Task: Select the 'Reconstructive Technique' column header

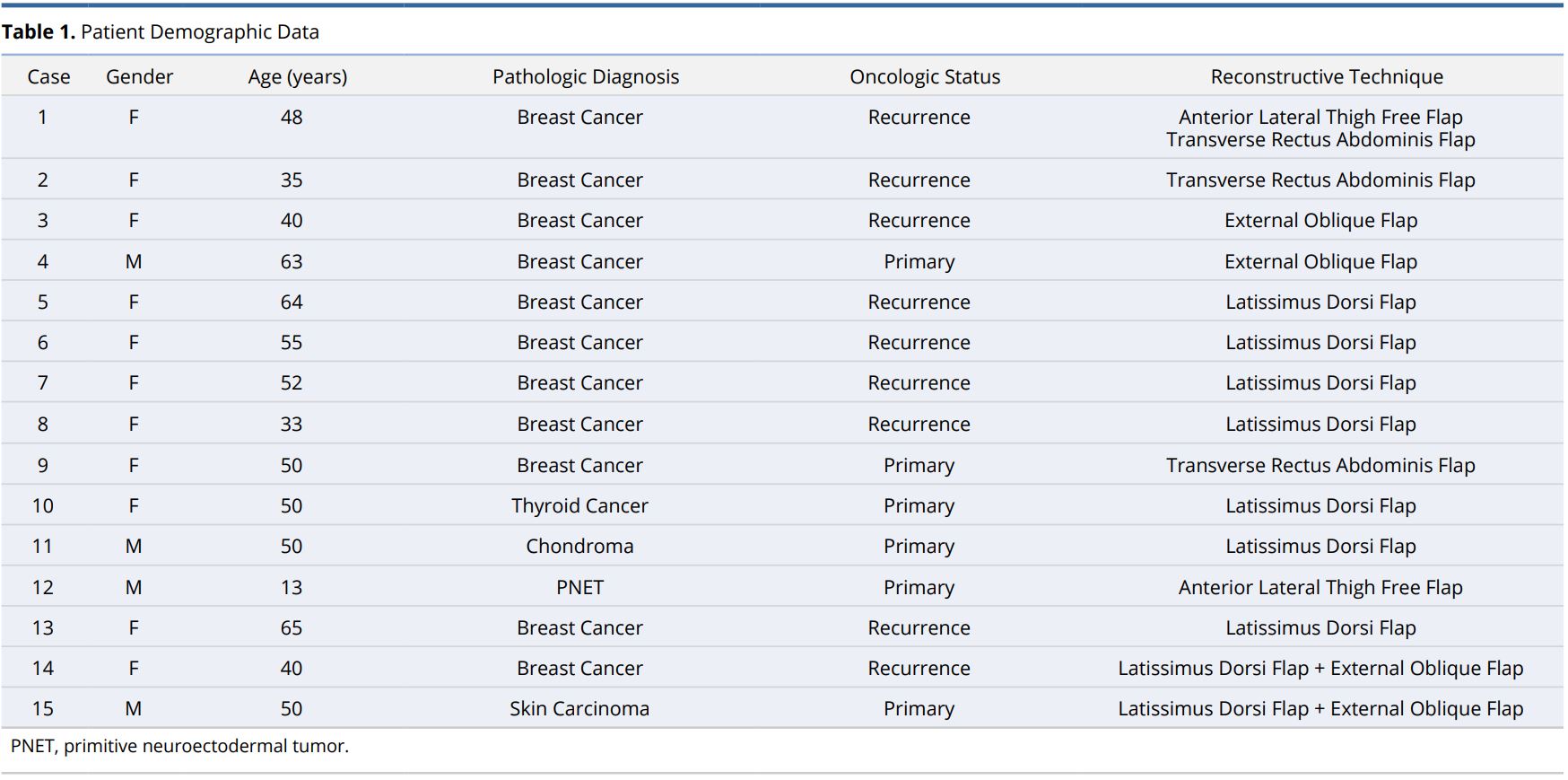Action: (1327, 77)
